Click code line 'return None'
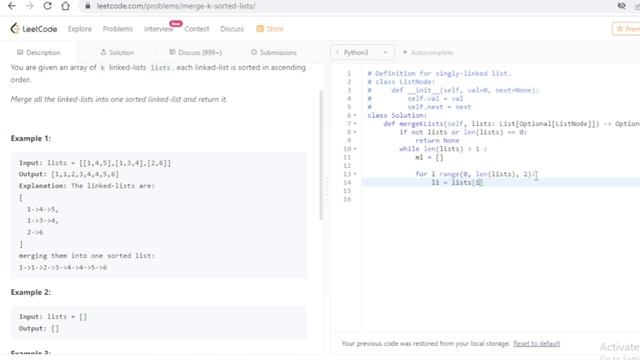Screen dimensions: 640x360 click(437, 141)
